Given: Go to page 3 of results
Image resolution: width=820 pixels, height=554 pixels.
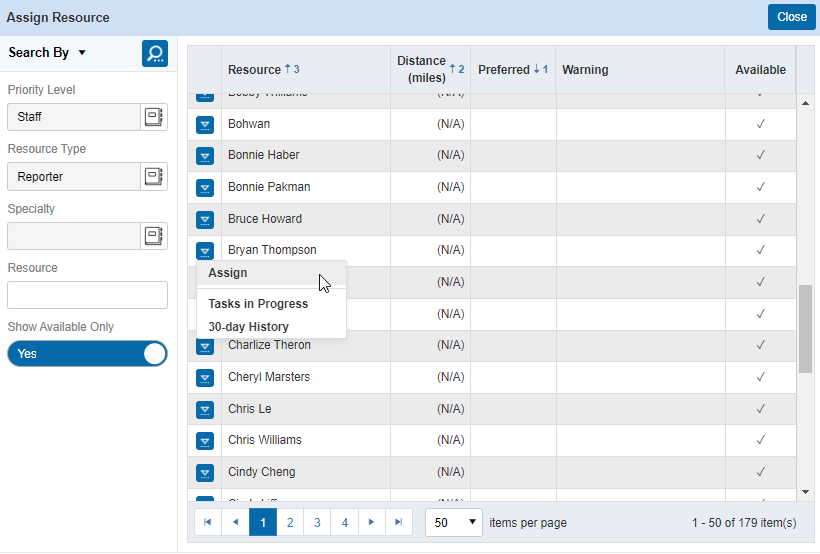Looking at the screenshot, I should point(317,522).
